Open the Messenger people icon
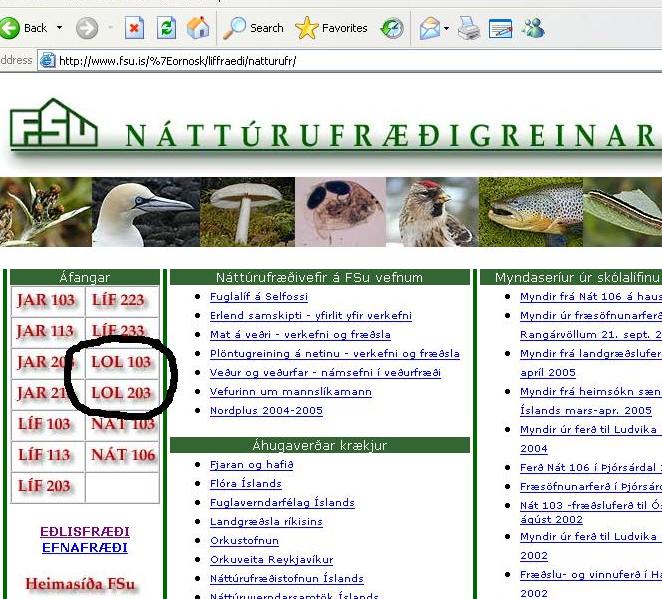 533,28
